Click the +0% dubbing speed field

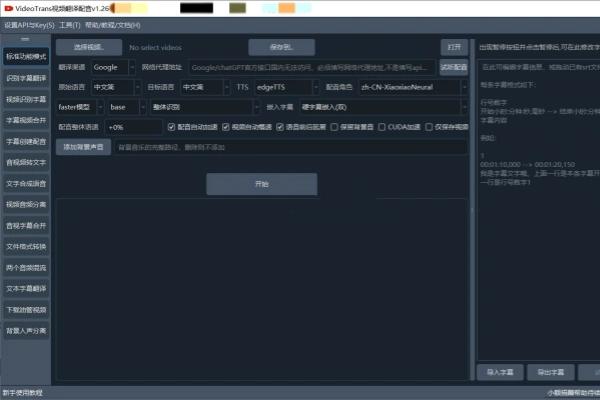coord(132,127)
